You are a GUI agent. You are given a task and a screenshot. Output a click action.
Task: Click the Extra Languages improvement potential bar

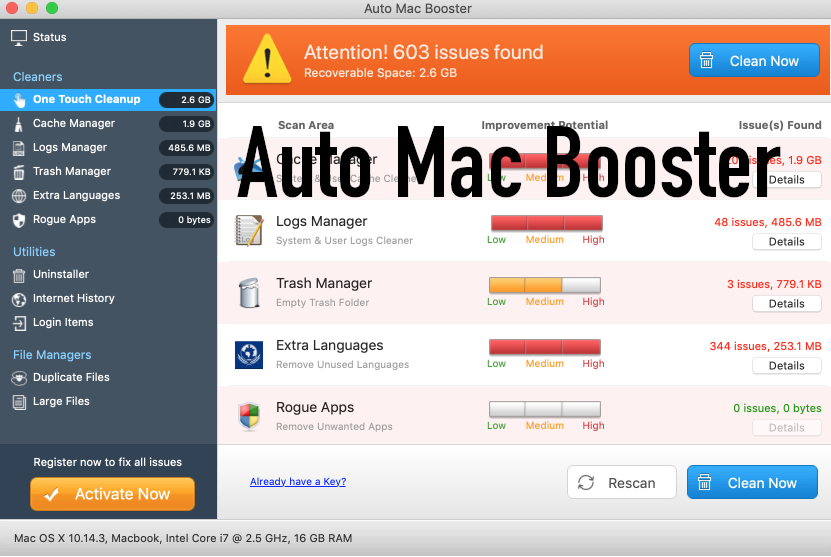[x=545, y=347]
